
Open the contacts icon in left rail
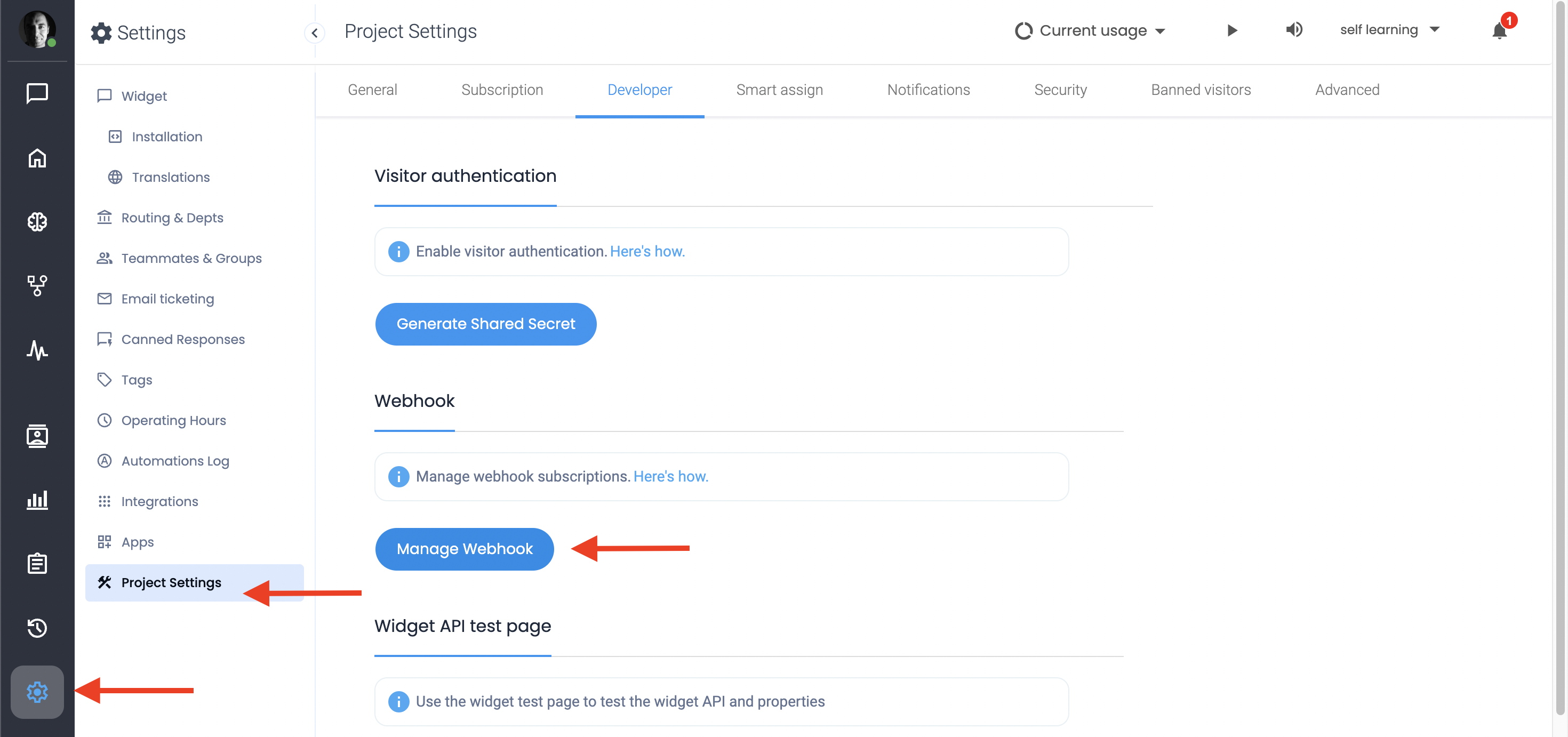click(x=37, y=436)
